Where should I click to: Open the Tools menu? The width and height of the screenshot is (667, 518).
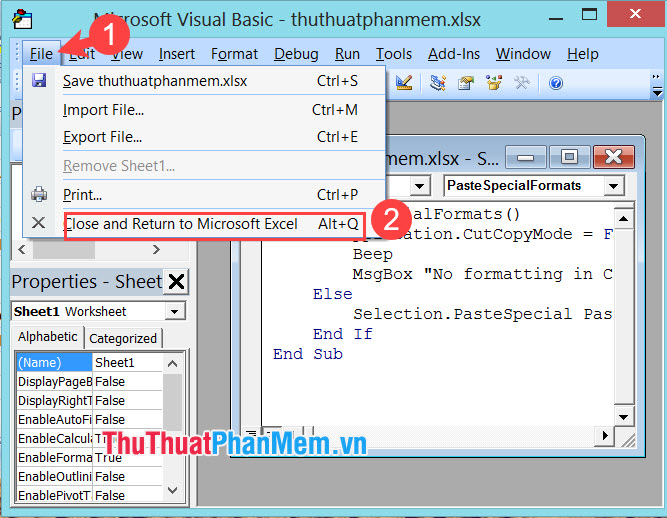(393, 54)
